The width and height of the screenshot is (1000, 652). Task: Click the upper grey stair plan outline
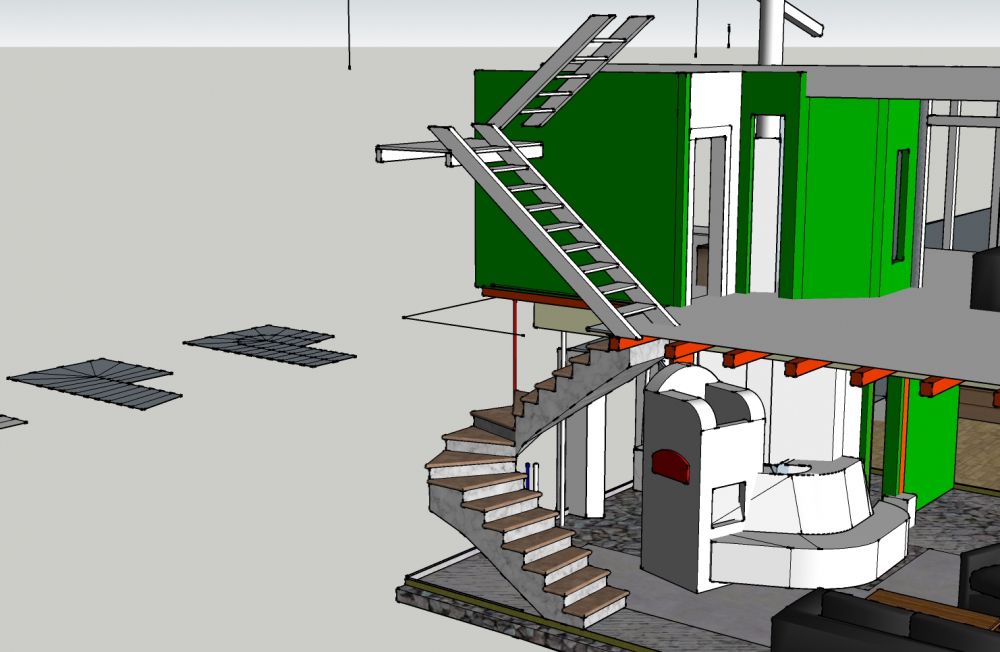tap(268, 343)
